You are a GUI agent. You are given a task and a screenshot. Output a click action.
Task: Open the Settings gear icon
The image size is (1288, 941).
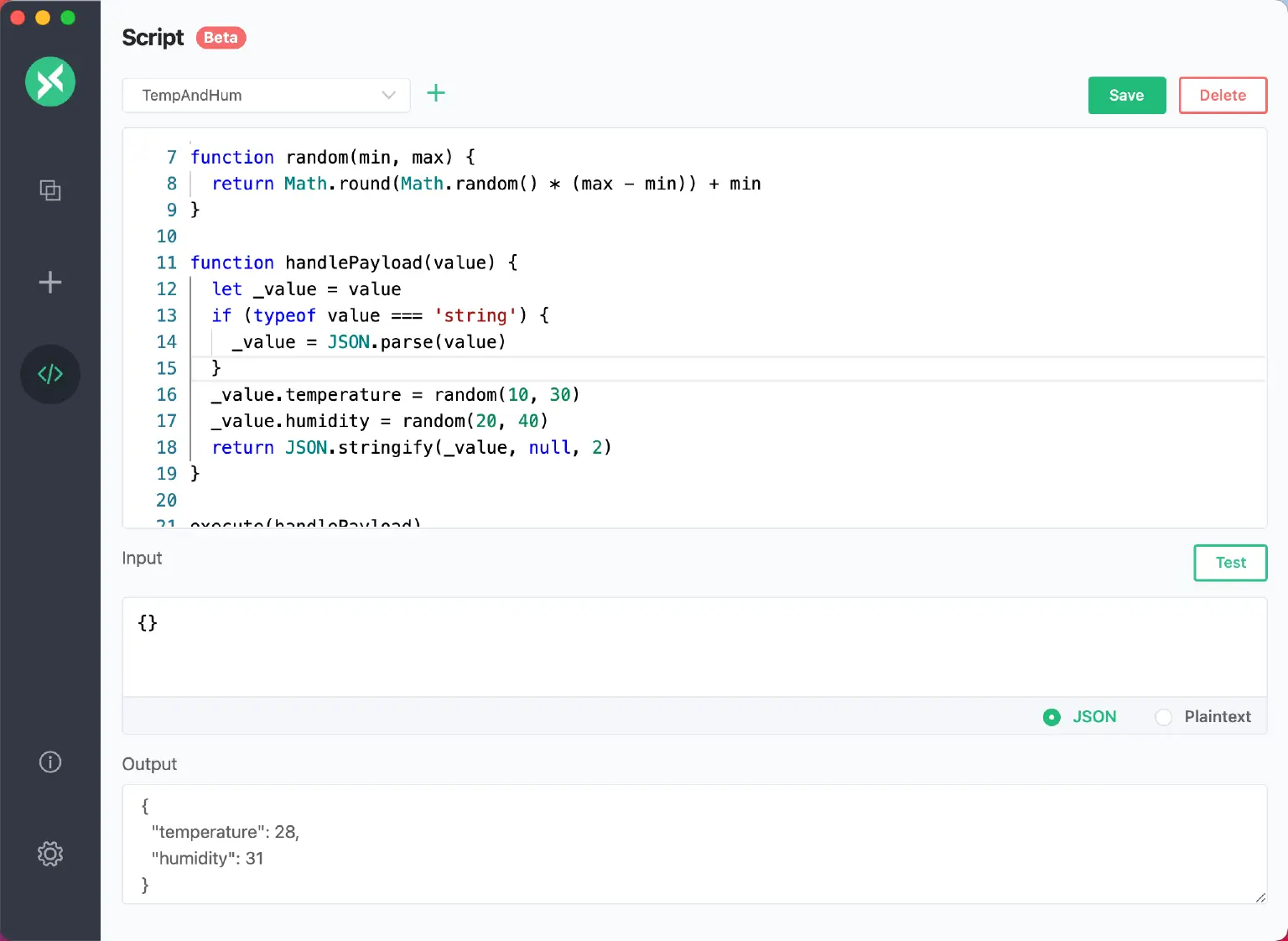(x=50, y=854)
